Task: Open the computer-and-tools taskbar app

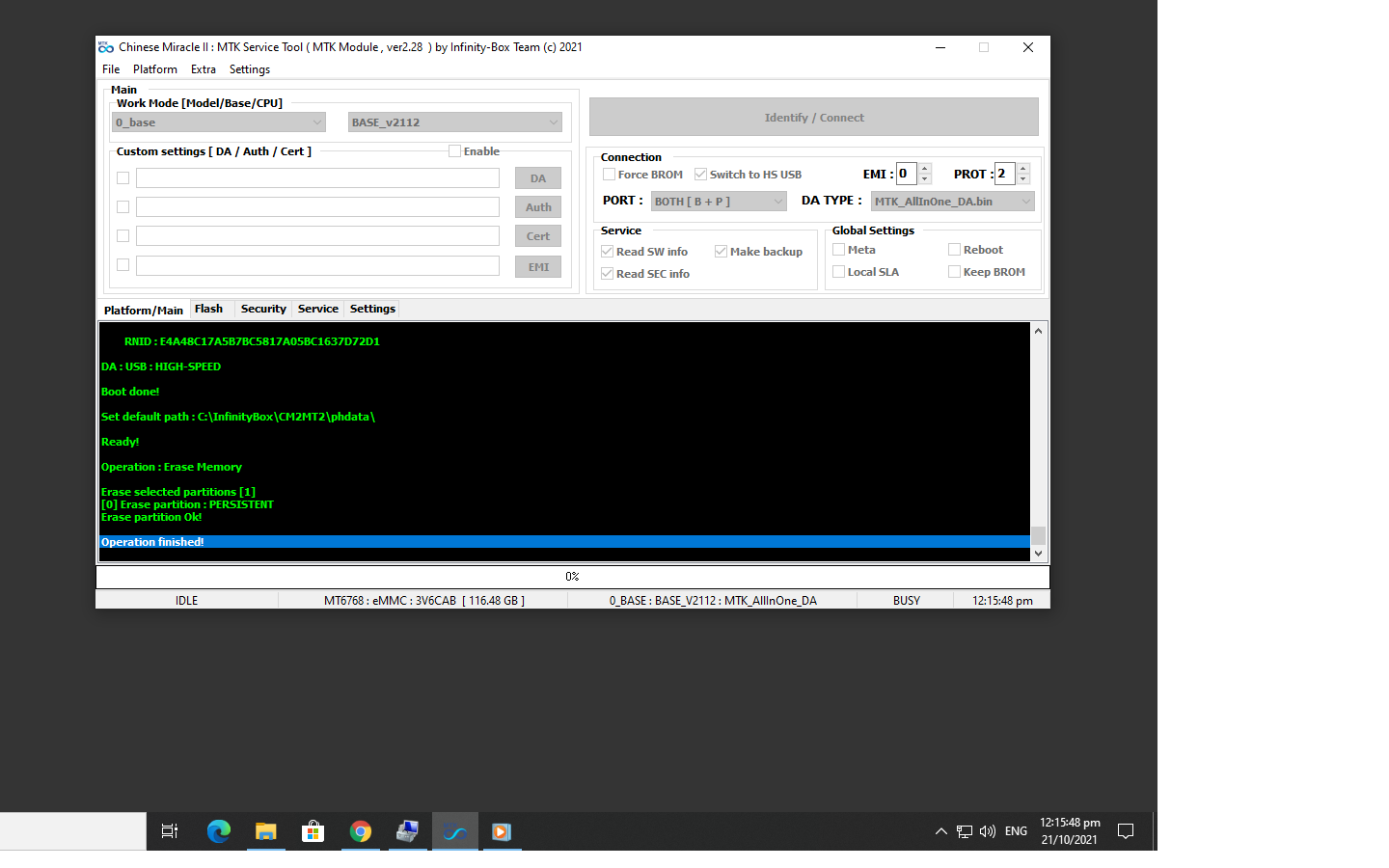Action: [407, 831]
